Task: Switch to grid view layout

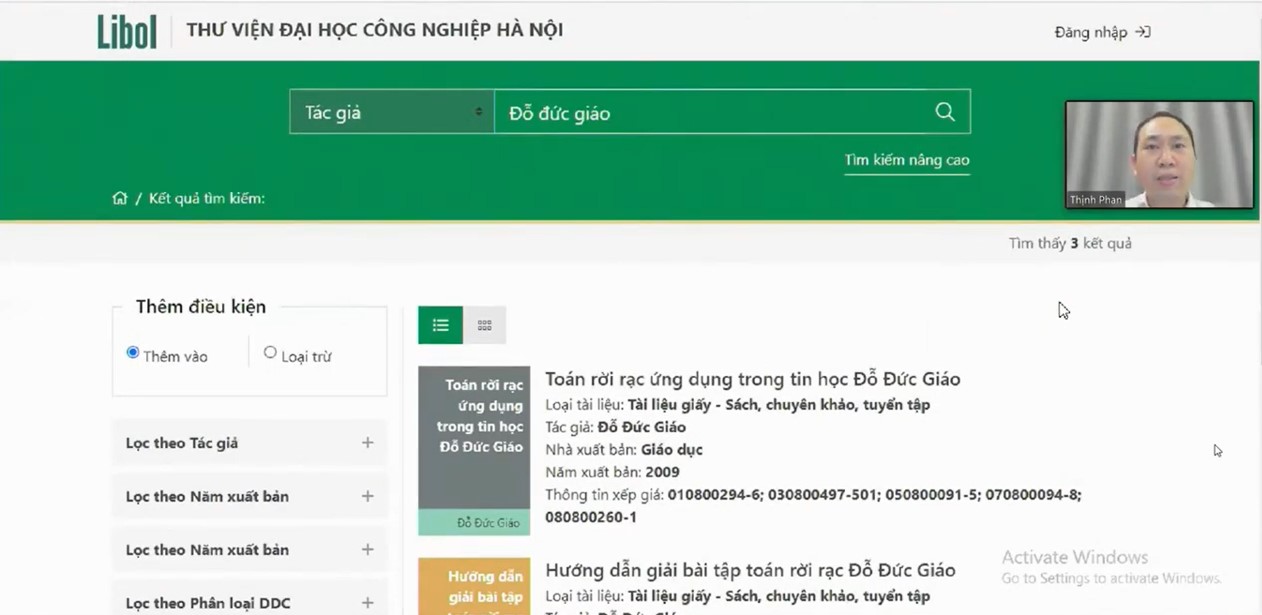Action: point(484,325)
